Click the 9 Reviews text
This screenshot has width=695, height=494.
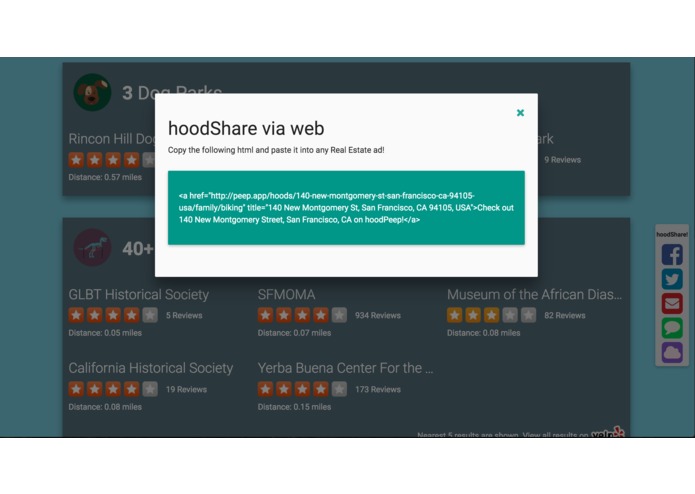(x=562, y=160)
